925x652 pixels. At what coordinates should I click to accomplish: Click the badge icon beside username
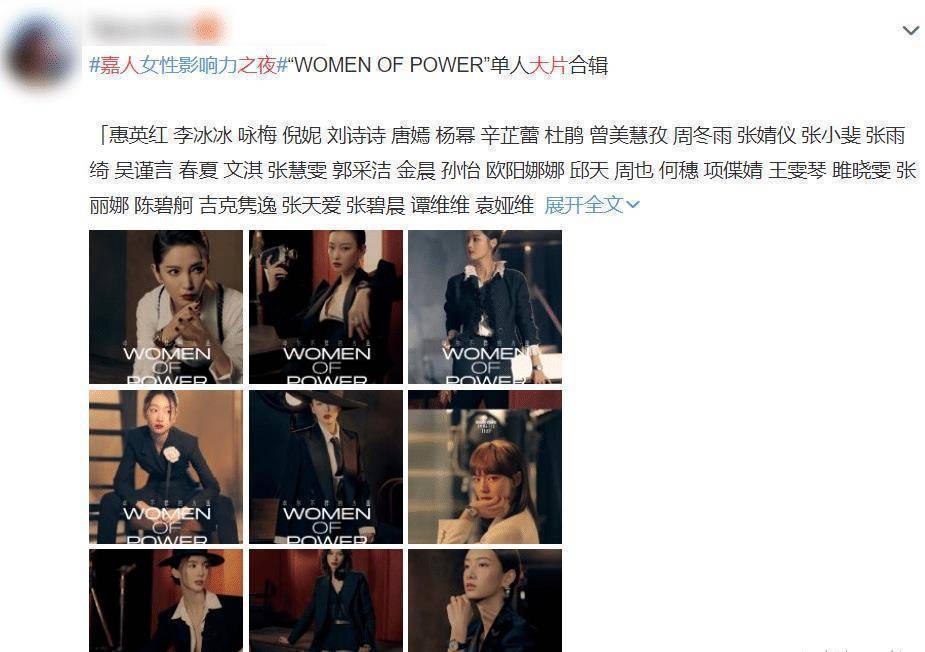tap(207, 29)
